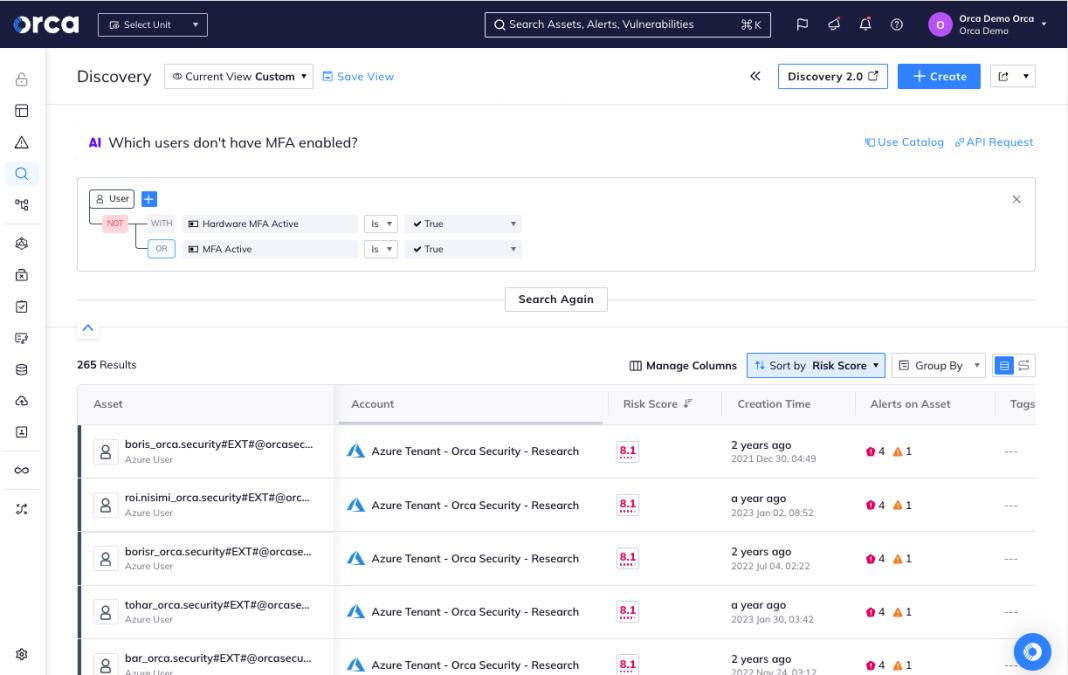Click the user avatar circle
This screenshot has width=1068, height=675.
(x=940, y=25)
